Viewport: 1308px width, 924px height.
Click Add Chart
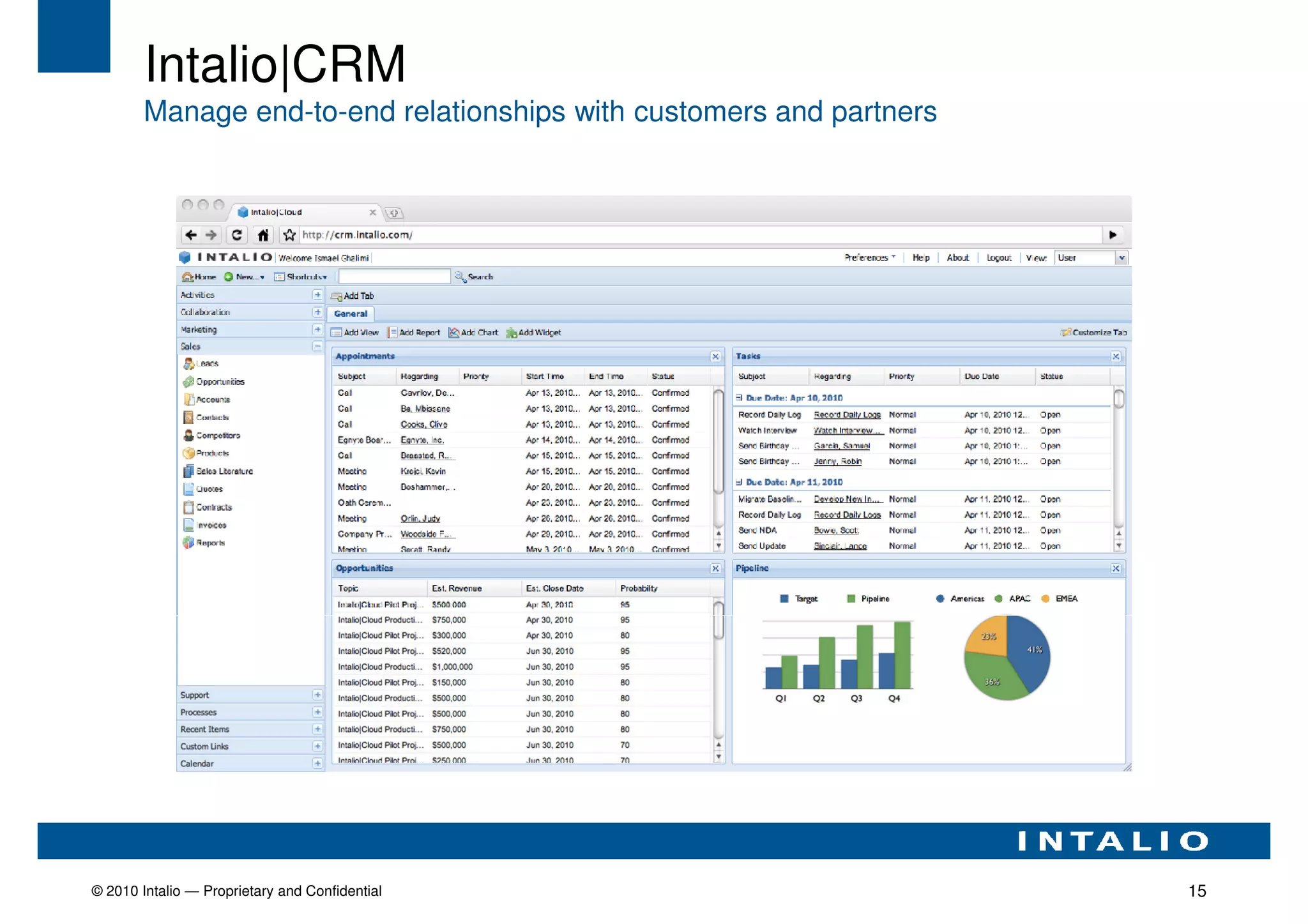point(473,332)
